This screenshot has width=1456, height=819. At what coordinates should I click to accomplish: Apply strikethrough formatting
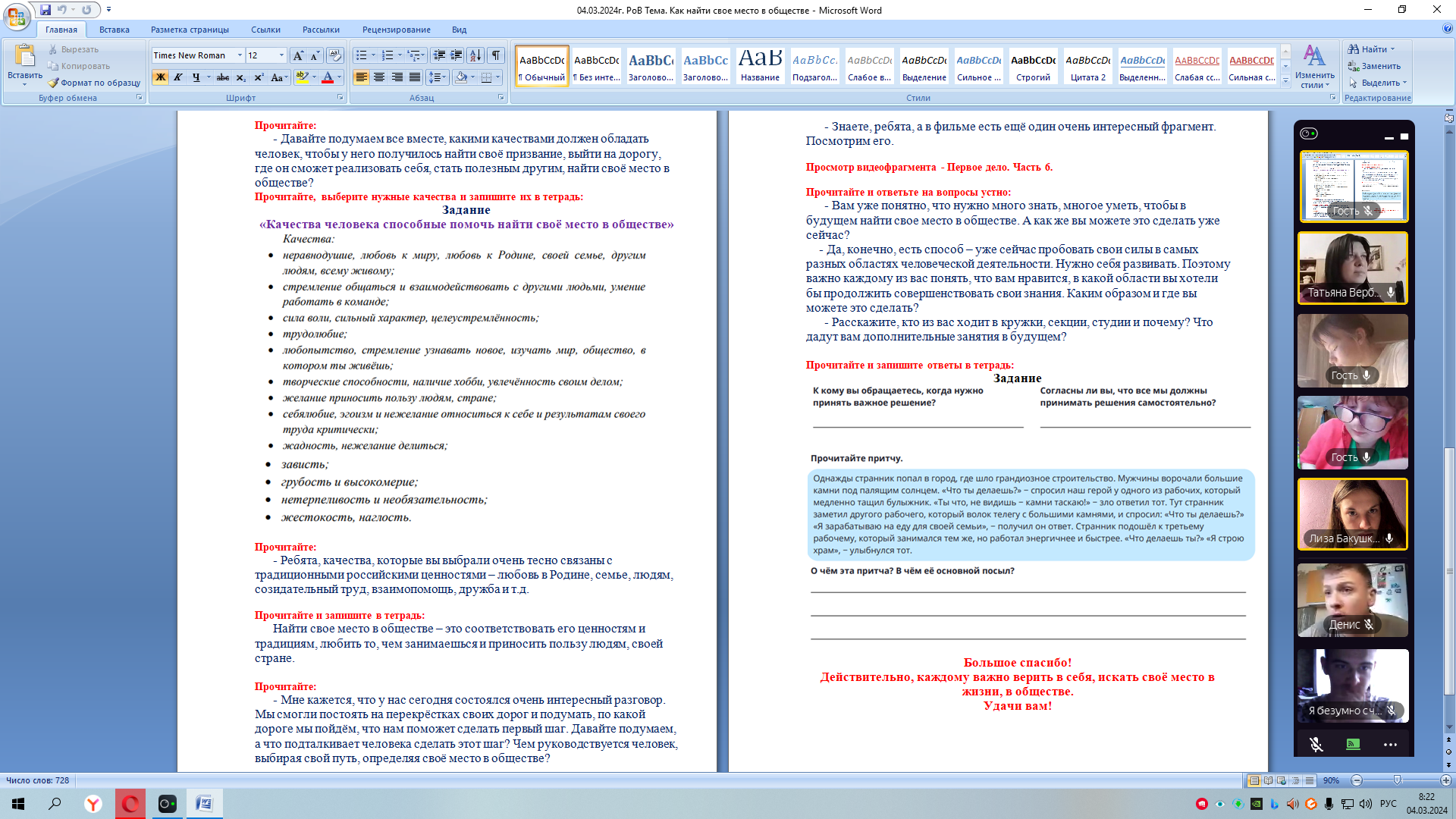(x=223, y=77)
